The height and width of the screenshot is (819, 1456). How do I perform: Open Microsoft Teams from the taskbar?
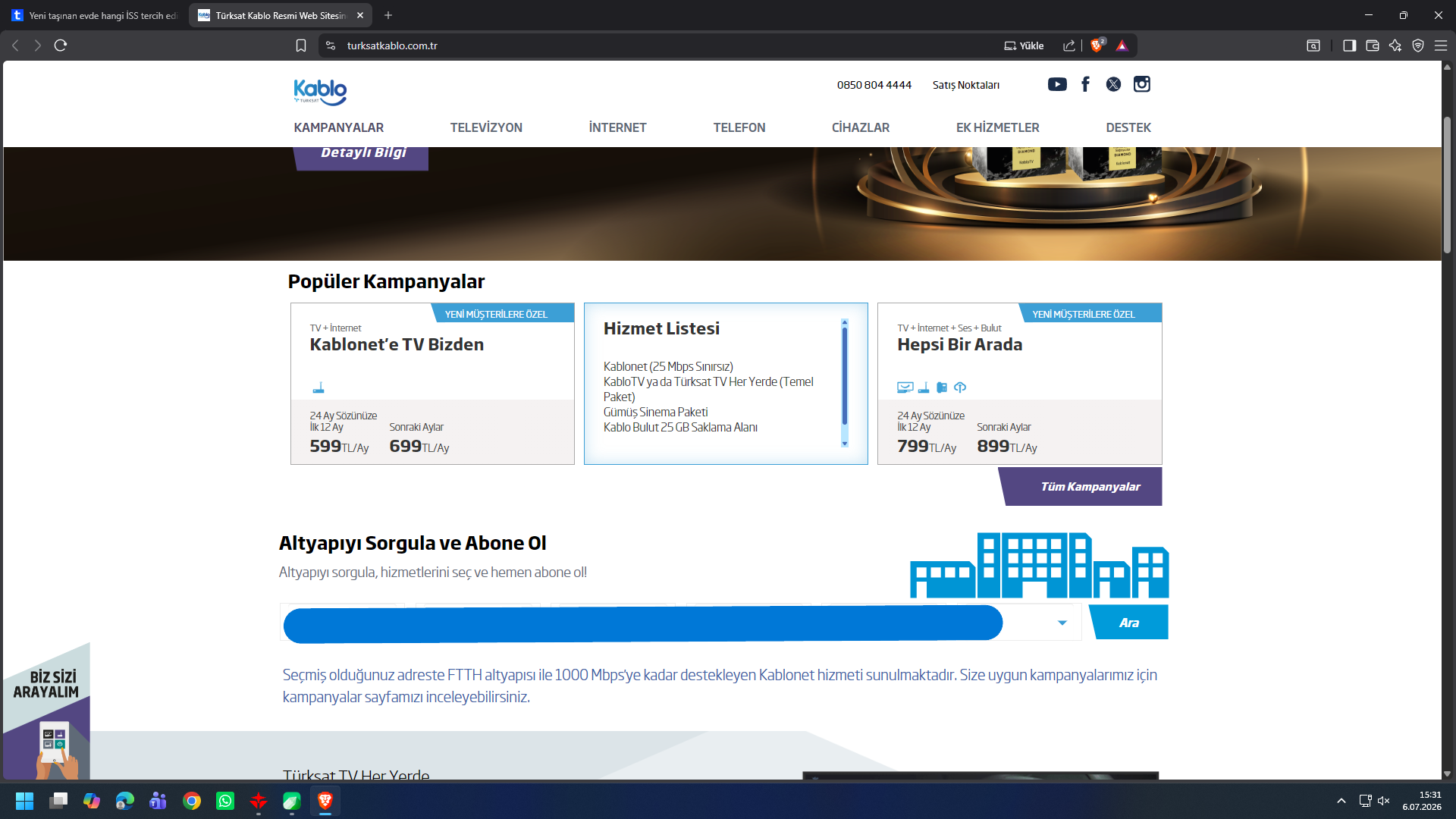tap(158, 801)
